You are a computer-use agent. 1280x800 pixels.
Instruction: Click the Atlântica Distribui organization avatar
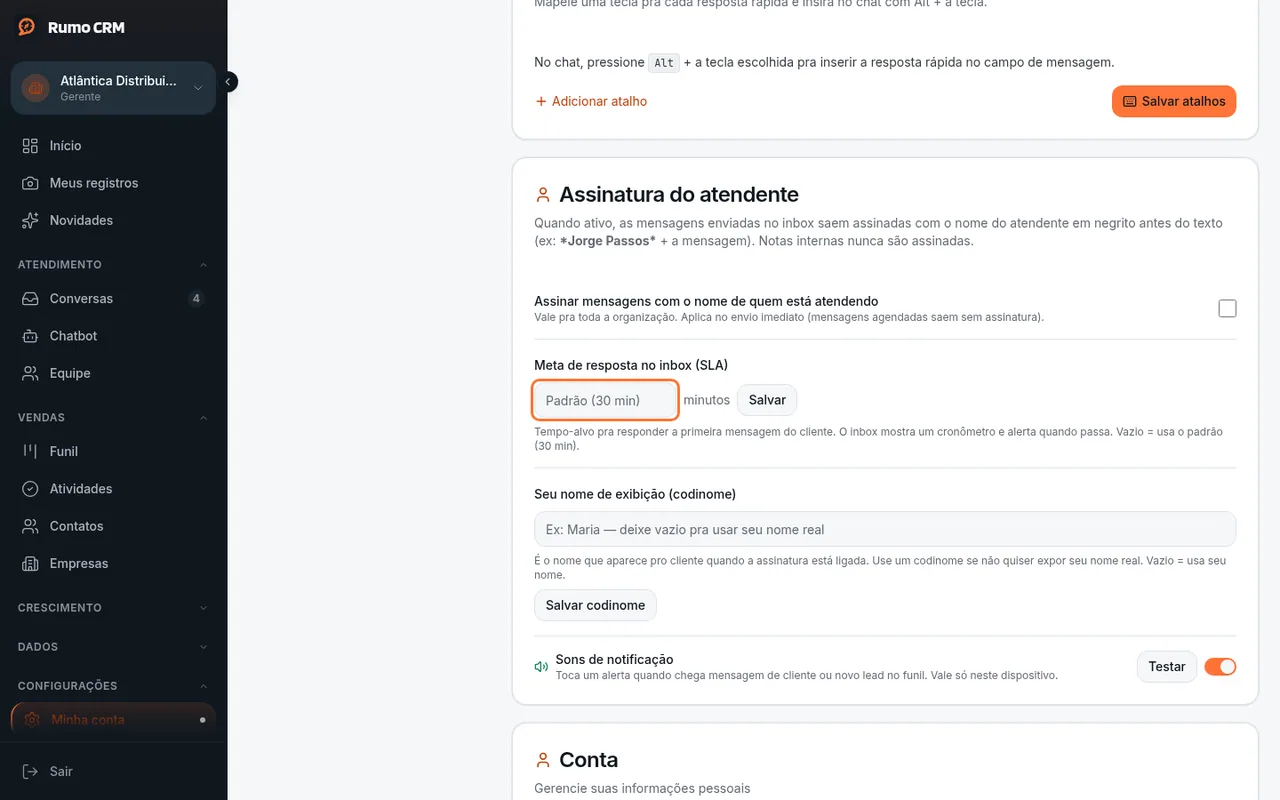[35, 88]
